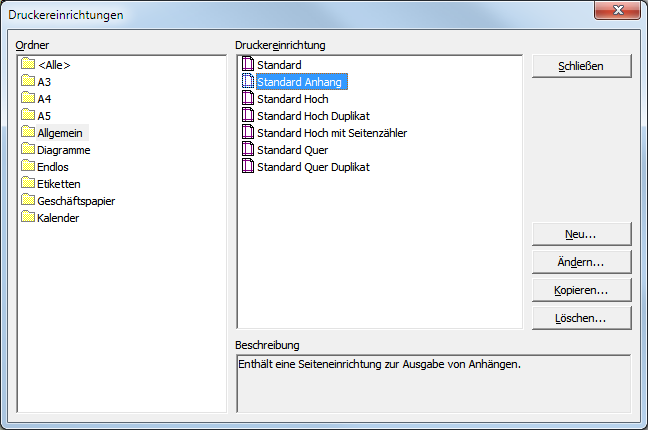Choose the Etiketten folder
Screen dimensions: 648x430
[59, 184]
